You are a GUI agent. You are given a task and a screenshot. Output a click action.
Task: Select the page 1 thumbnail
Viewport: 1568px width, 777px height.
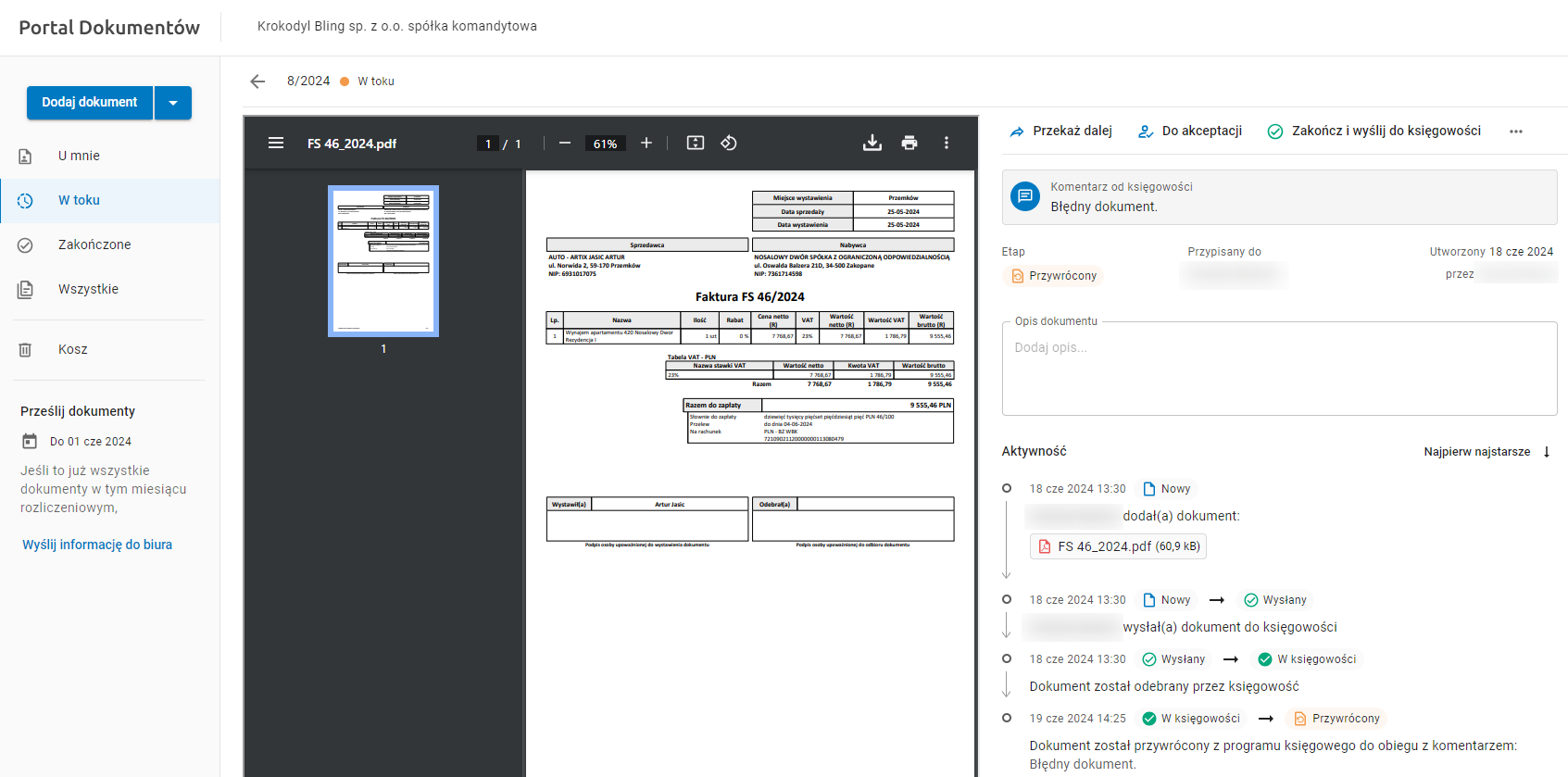[383, 261]
